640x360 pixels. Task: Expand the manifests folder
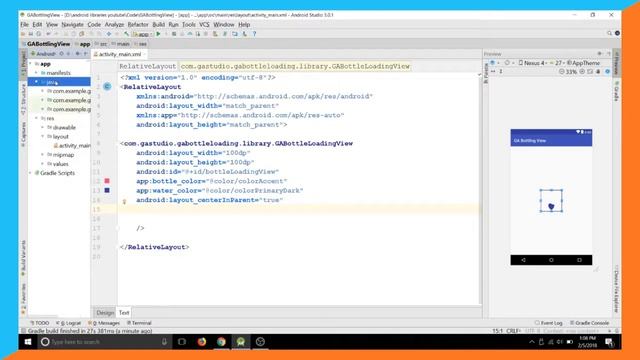36,73
